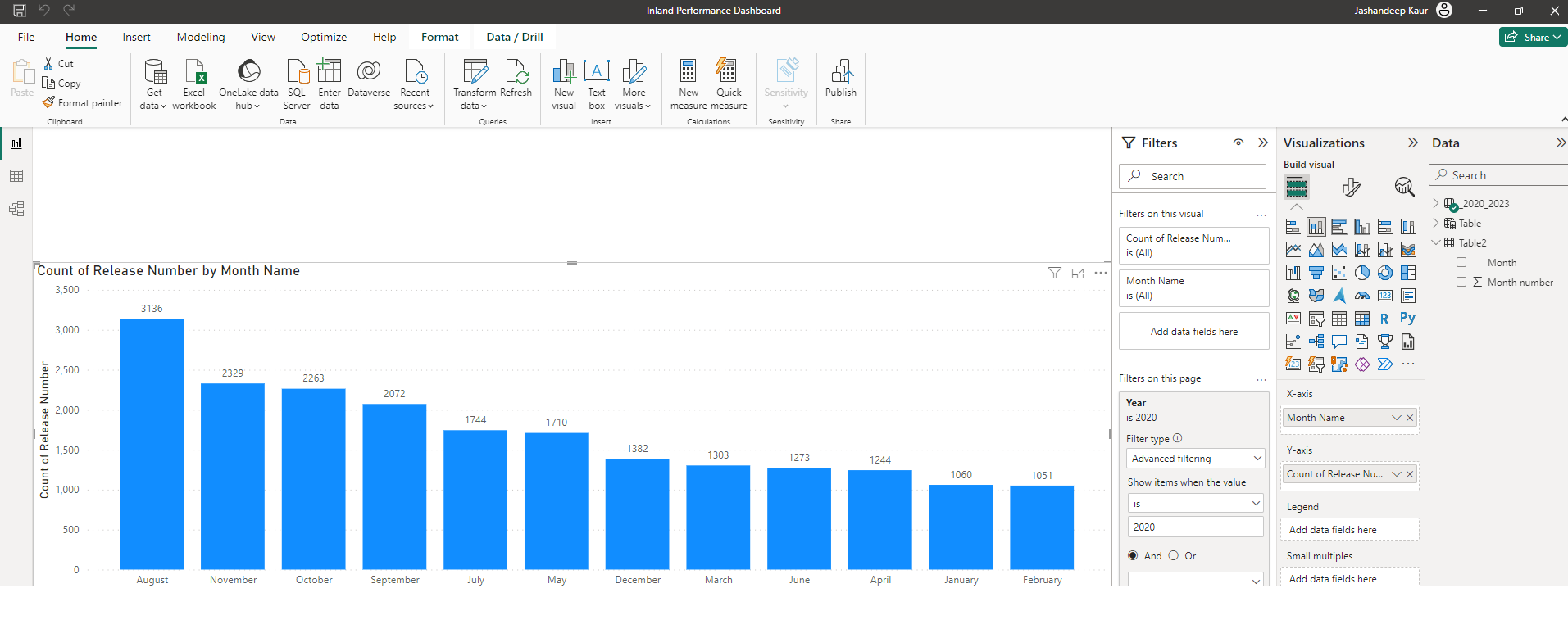
Task: Open the File menu
Action: coord(26,37)
